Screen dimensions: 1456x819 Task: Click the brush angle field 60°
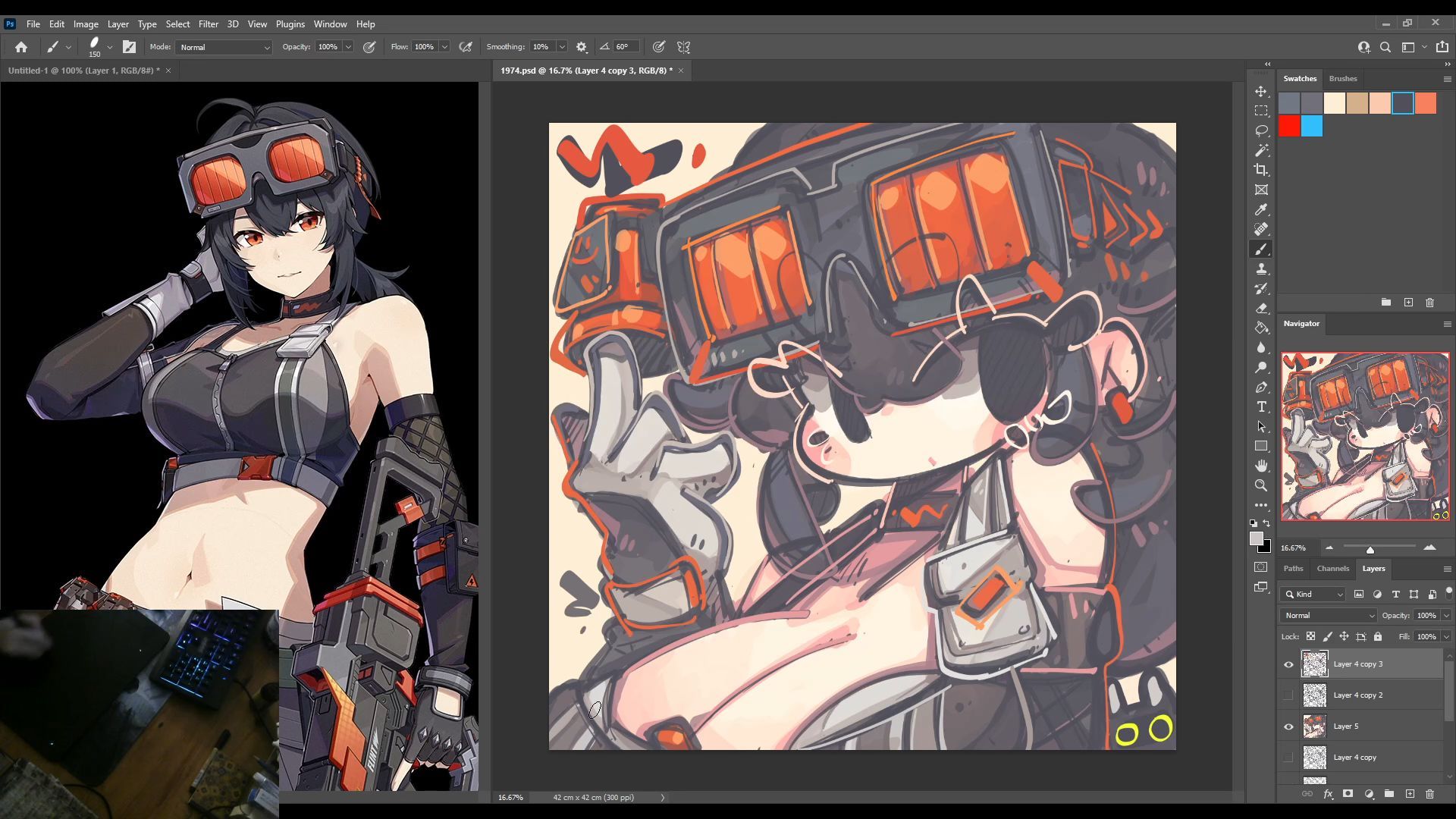click(x=626, y=47)
